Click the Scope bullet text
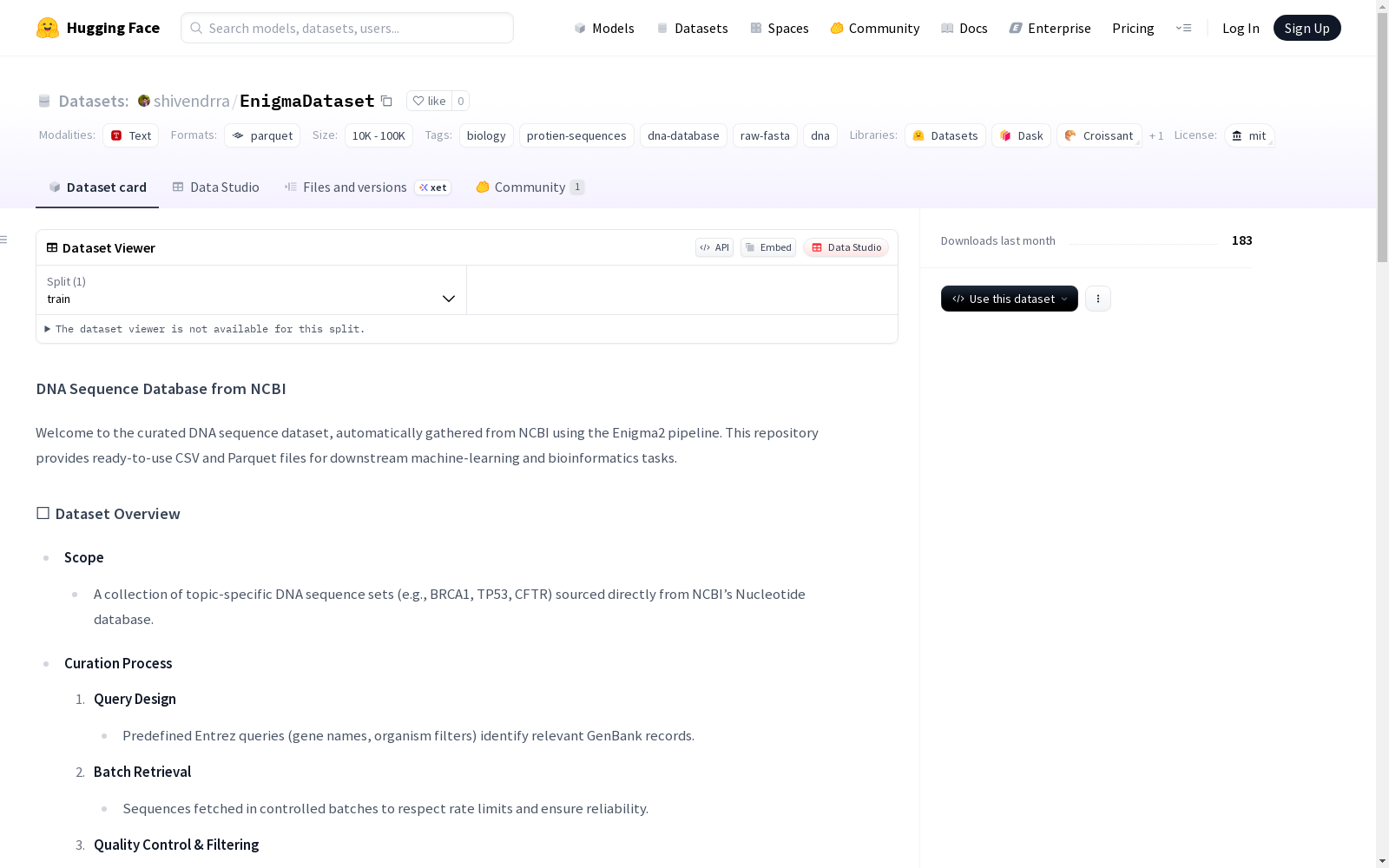Image resolution: width=1389 pixels, height=868 pixels. (x=84, y=557)
